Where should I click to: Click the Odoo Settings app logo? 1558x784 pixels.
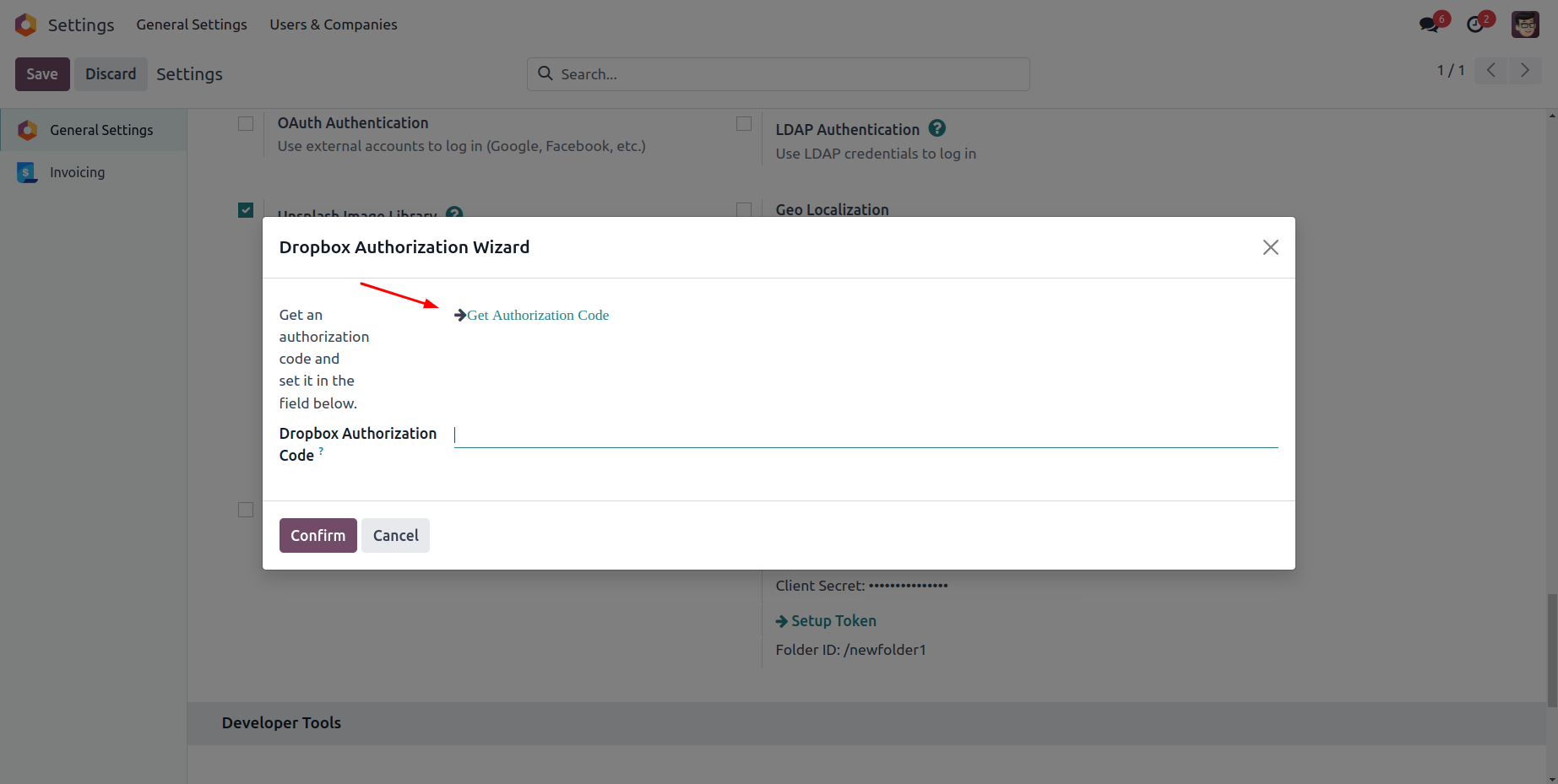click(x=26, y=24)
